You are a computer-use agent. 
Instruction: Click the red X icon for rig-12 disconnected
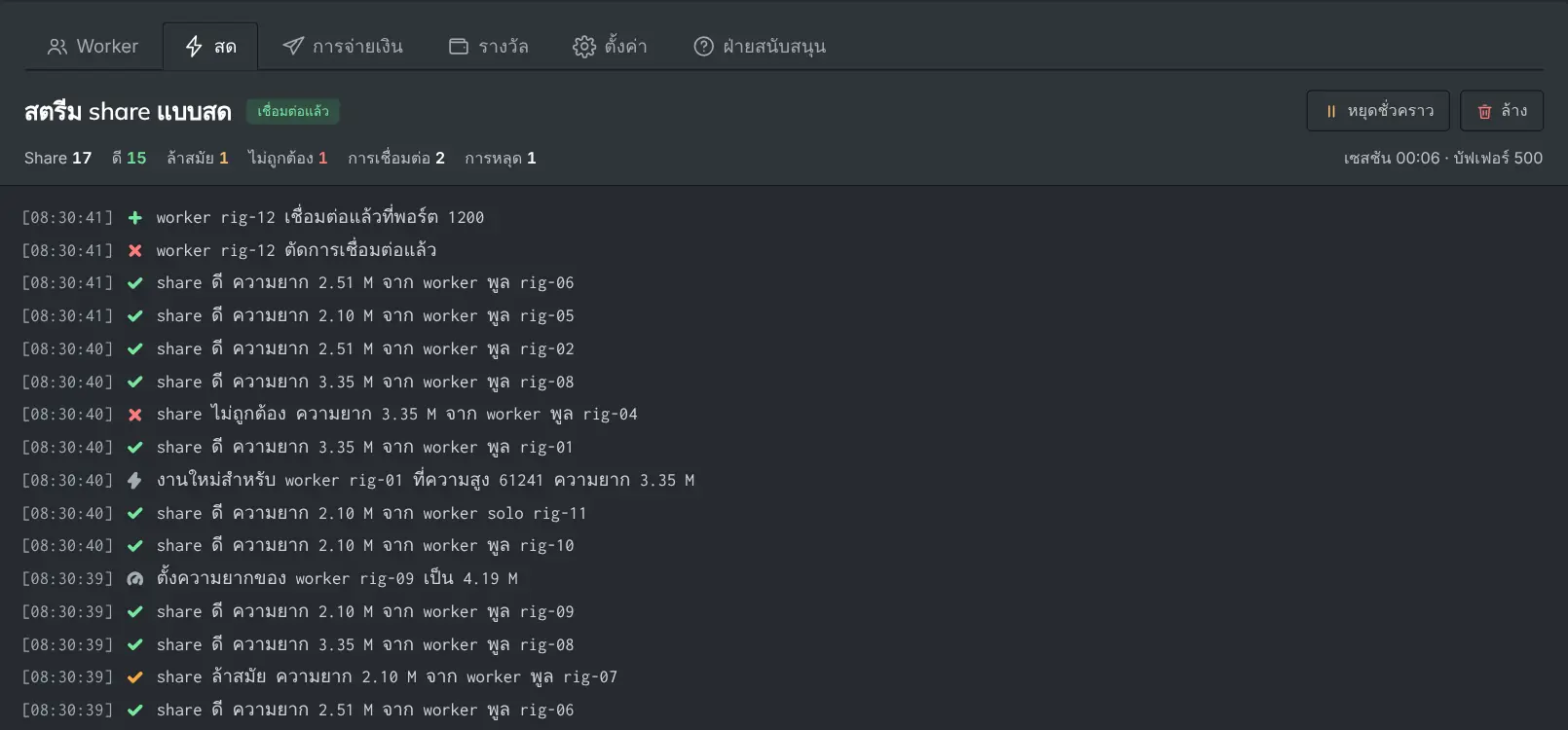(x=135, y=250)
